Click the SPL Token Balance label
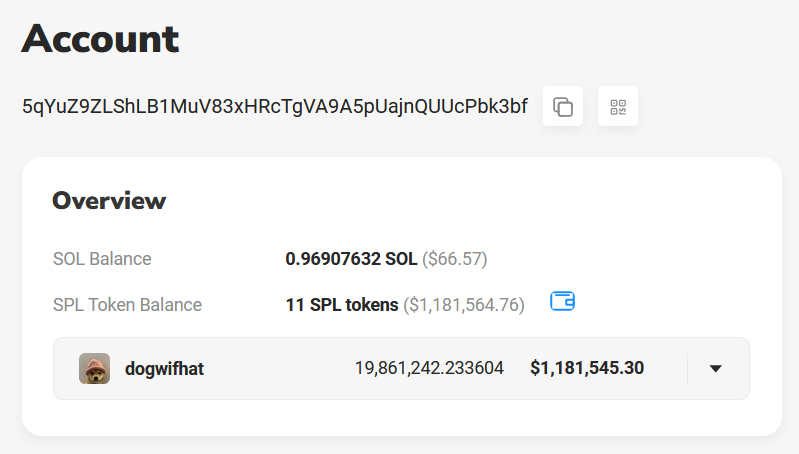Screen dimensions: 799x454 coord(127,305)
